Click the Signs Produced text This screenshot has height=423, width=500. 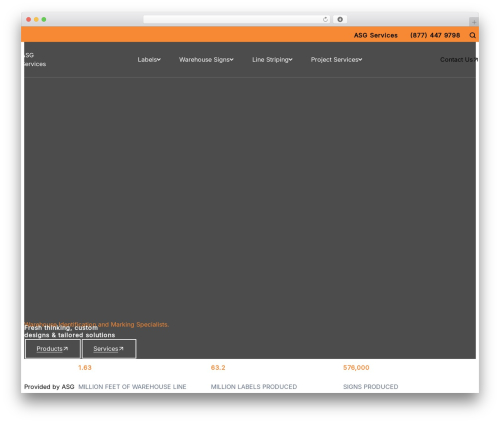coord(371,387)
